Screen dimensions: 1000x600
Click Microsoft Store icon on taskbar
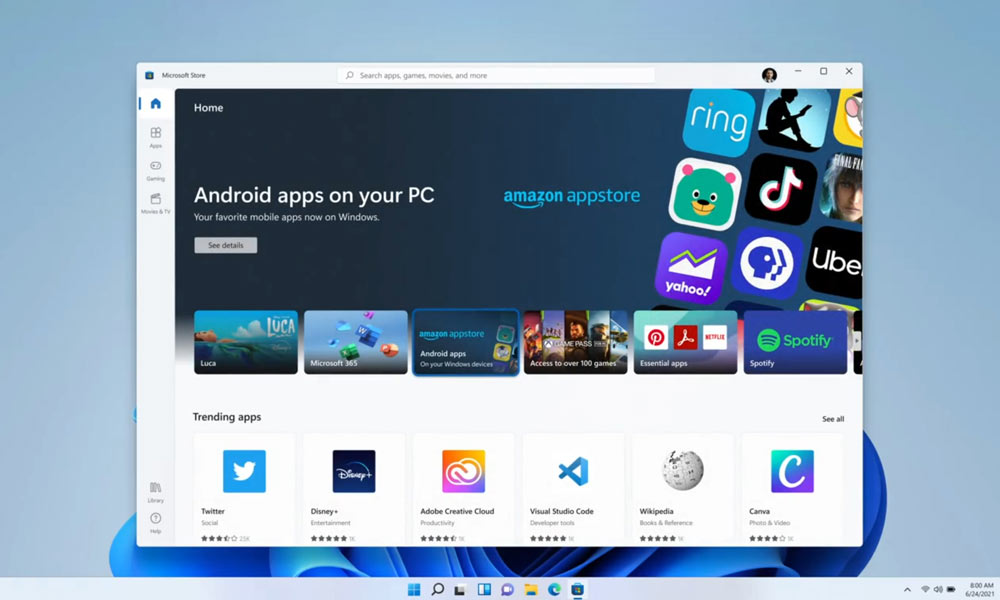click(x=577, y=589)
